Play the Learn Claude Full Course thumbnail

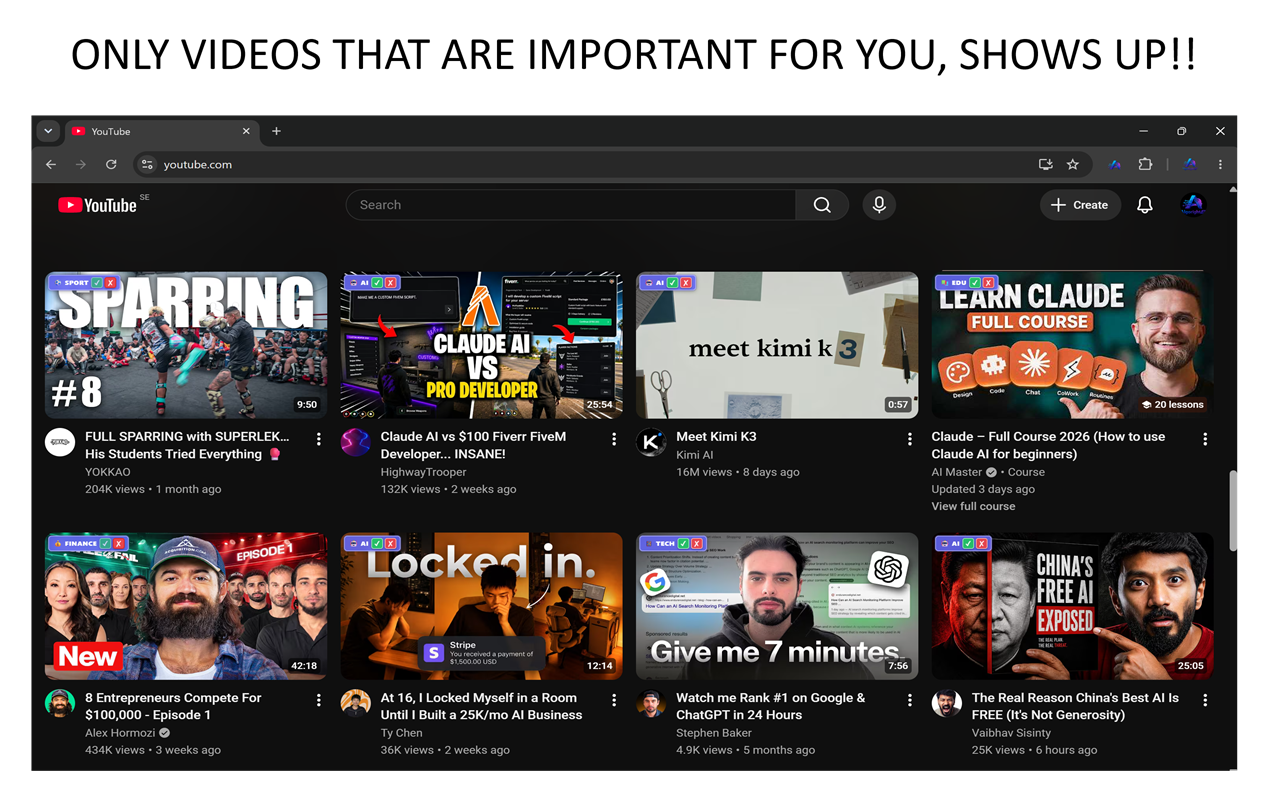point(1072,345)
